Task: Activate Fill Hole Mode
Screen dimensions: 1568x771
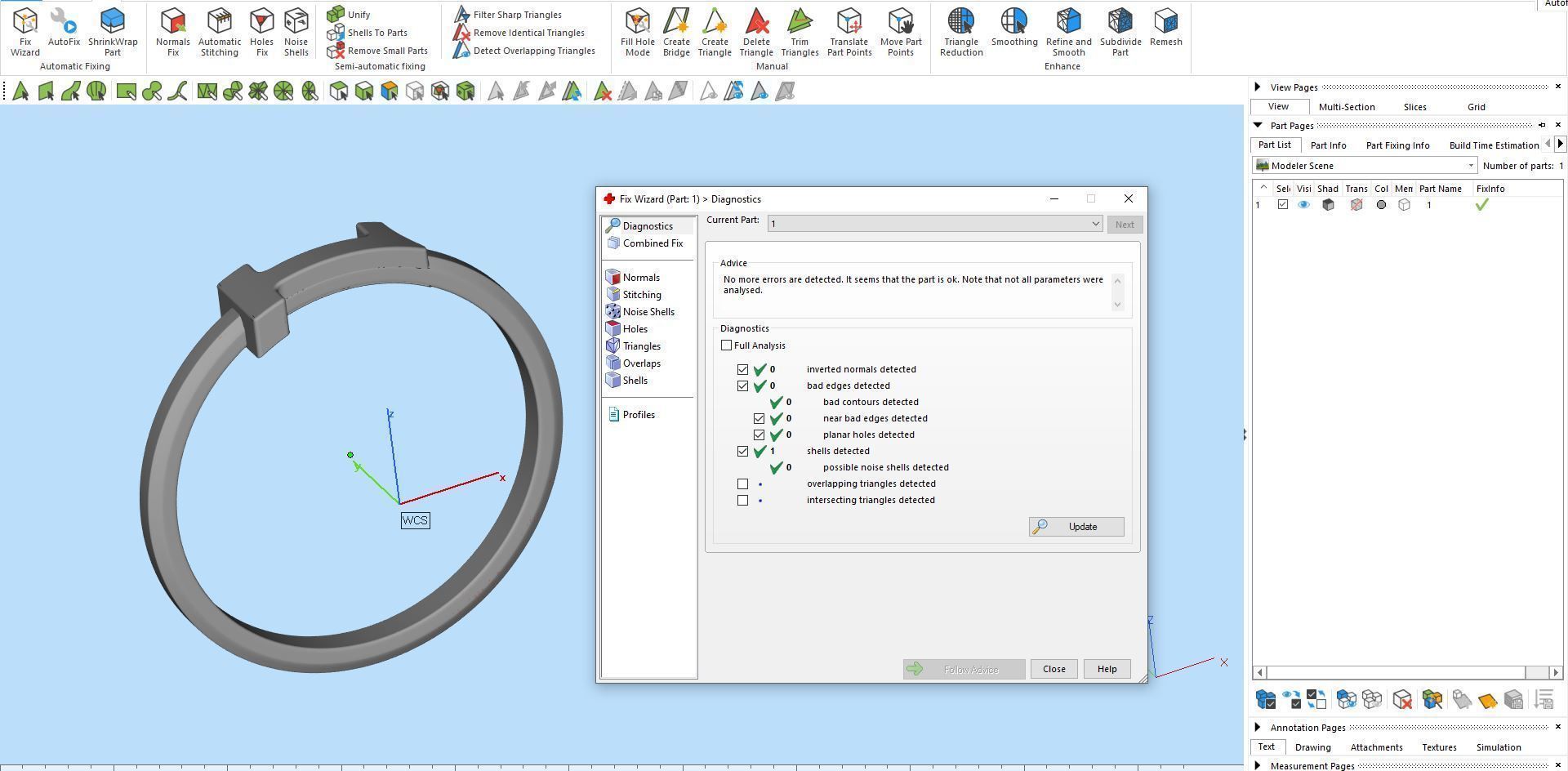Action: coord(637,33)
